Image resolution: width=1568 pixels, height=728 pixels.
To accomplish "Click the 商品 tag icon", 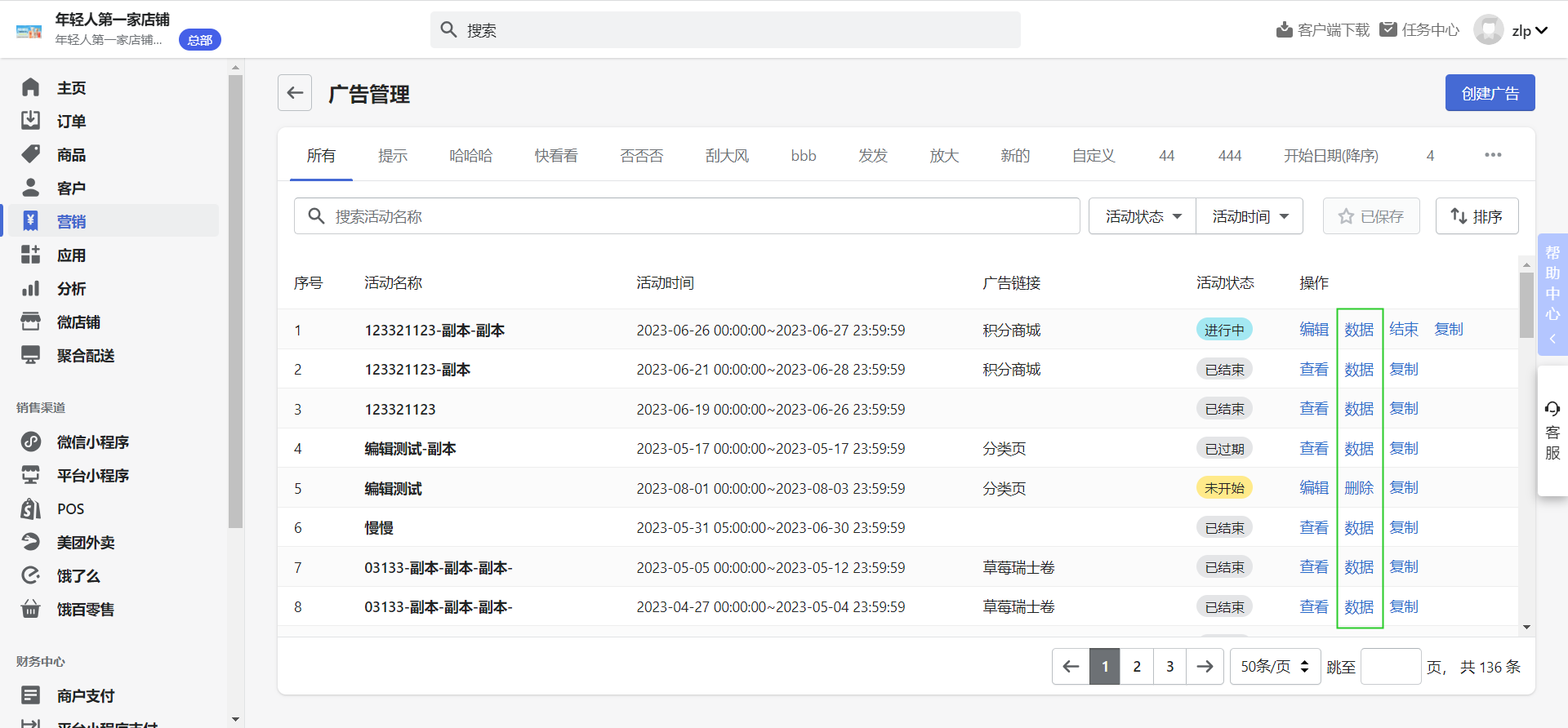I will (30, 154).
